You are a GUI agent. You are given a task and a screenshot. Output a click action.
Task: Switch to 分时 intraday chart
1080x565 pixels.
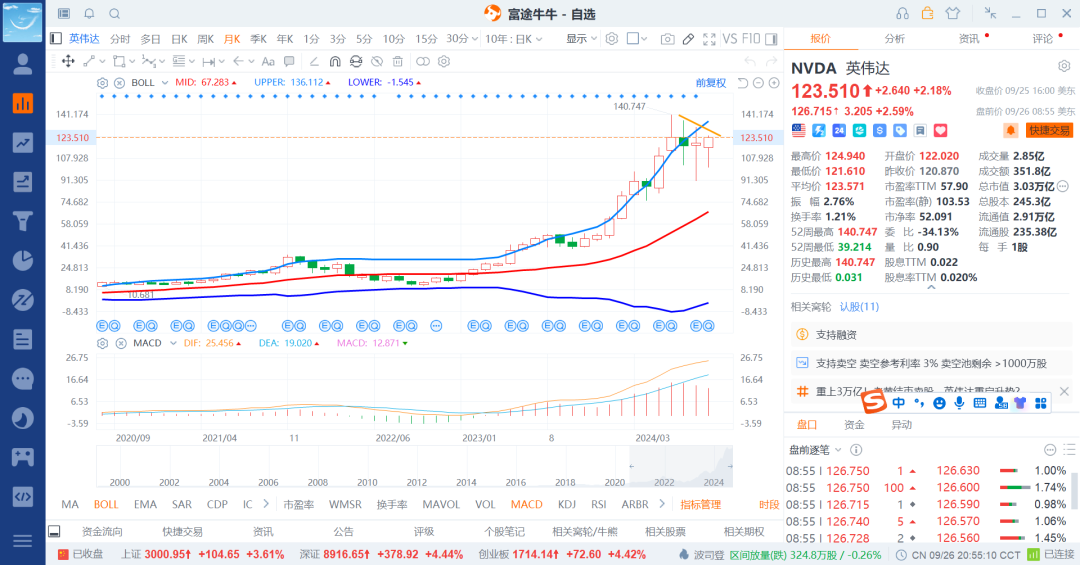click(120, 39)
